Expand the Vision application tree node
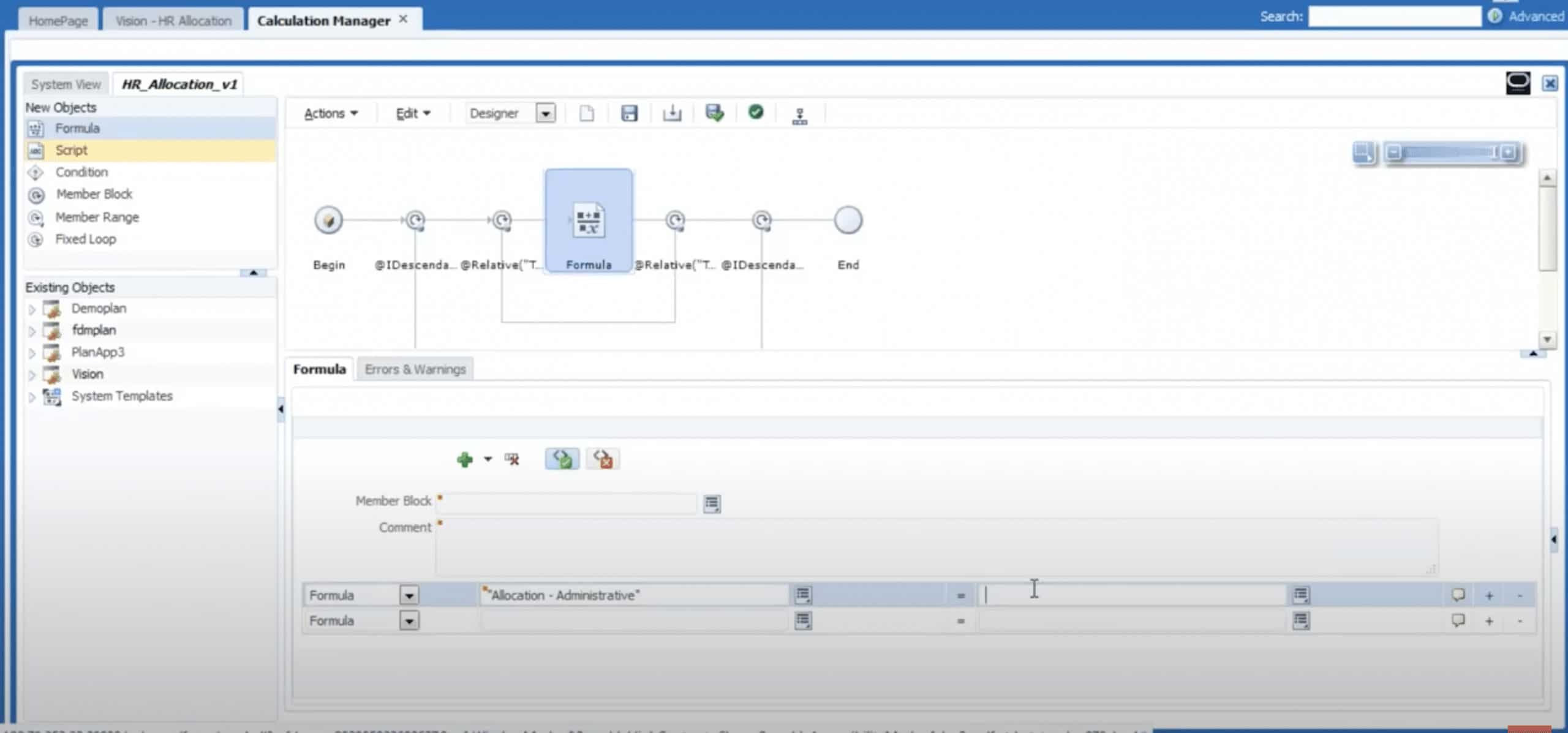Image resolution: width=1568 pixels, height=733 pixels. [x=32, y=375]
